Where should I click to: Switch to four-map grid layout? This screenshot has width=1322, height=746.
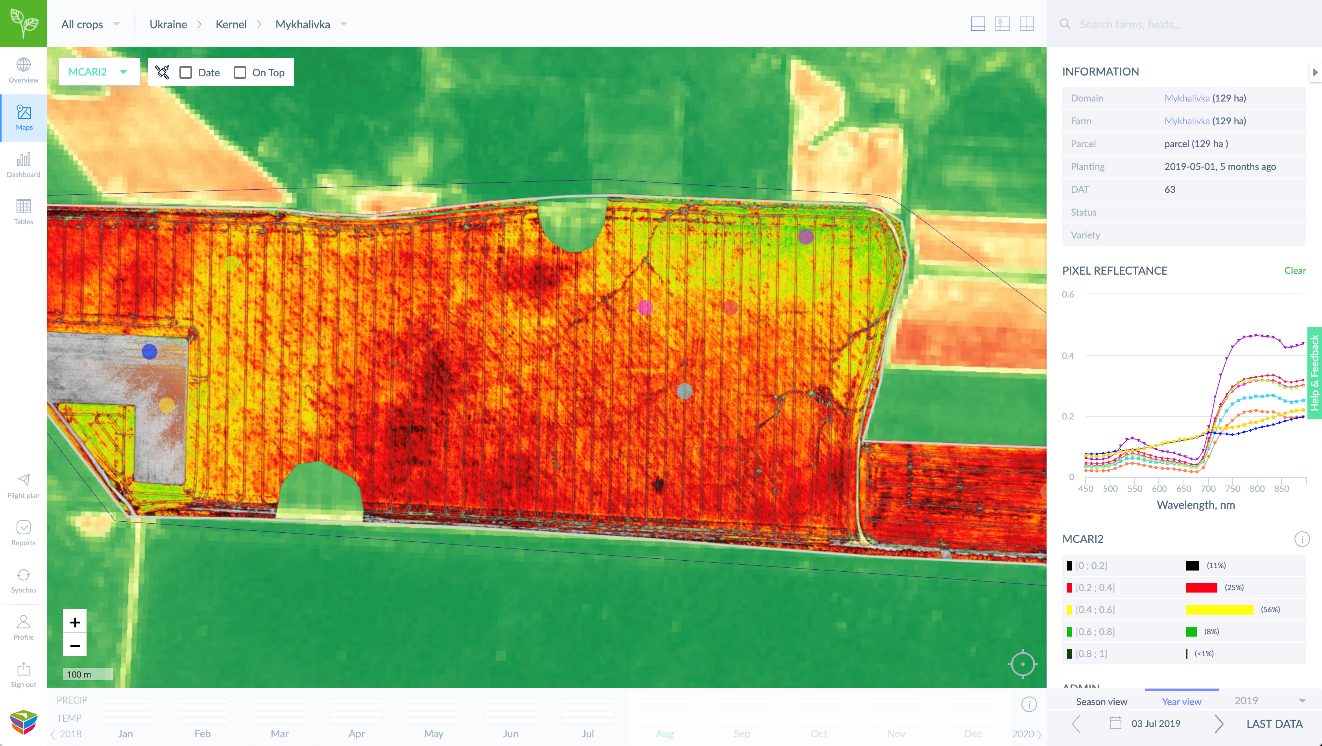[x=1026, y=24]
